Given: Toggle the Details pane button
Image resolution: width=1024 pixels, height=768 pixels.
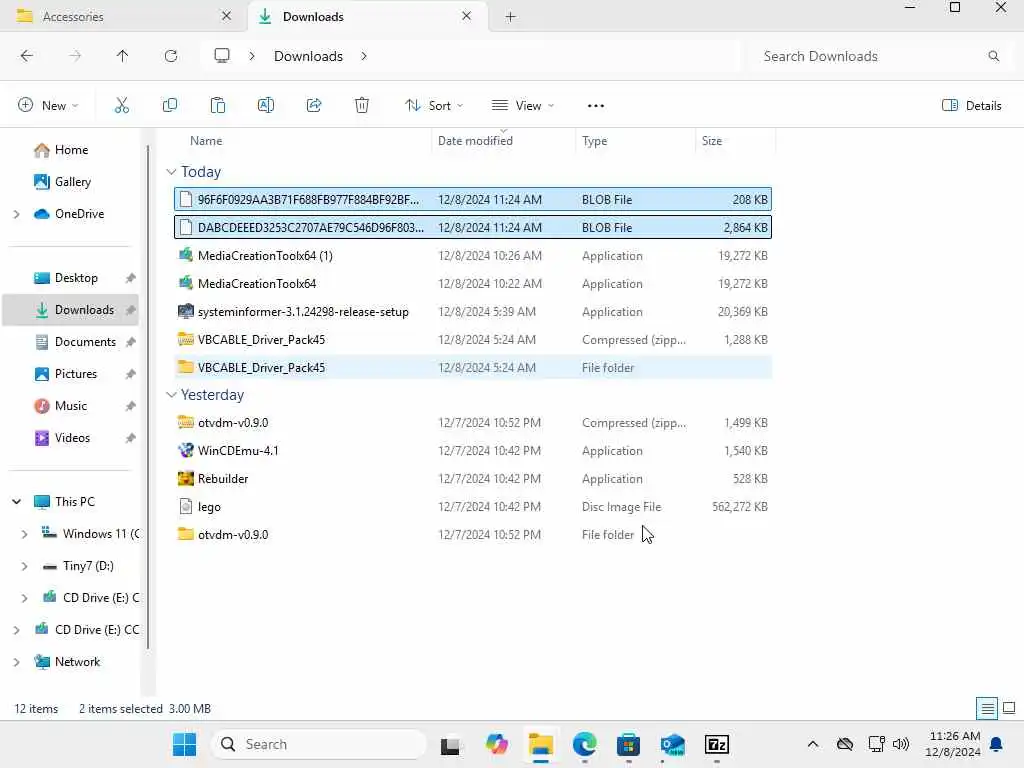Looking at the screenshot, I should [x=972, y=105].
